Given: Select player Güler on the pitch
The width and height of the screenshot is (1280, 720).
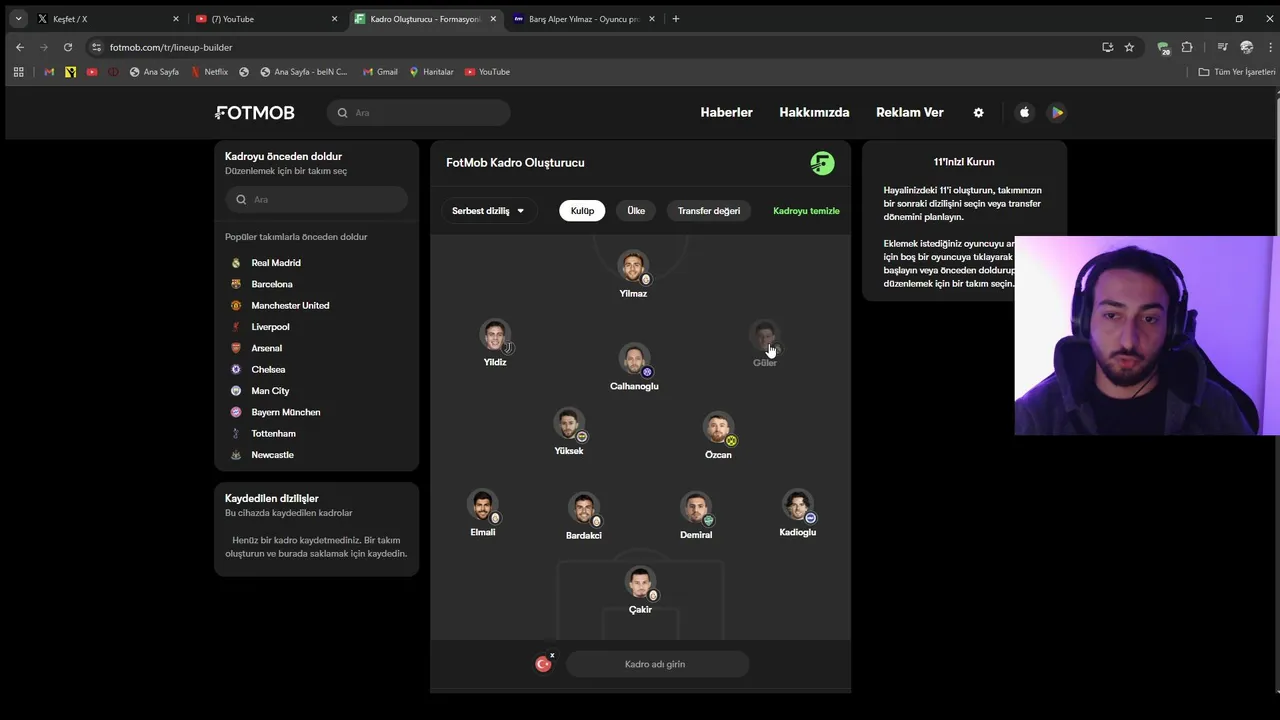Looking at the screenshot, I should point(765,343).
